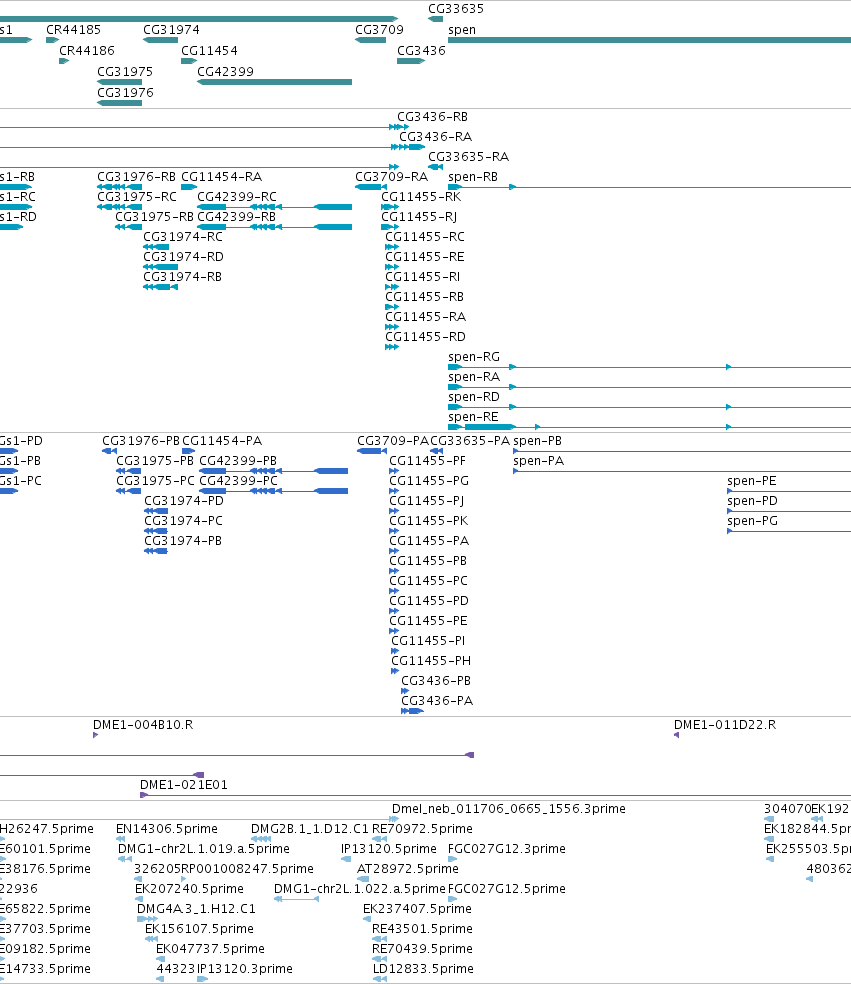Viewport: 851px width, 984px height.
Task: Select EST Dmel_neb_011706_0665_1556.3prime
Action: click(x=509, y=809)
